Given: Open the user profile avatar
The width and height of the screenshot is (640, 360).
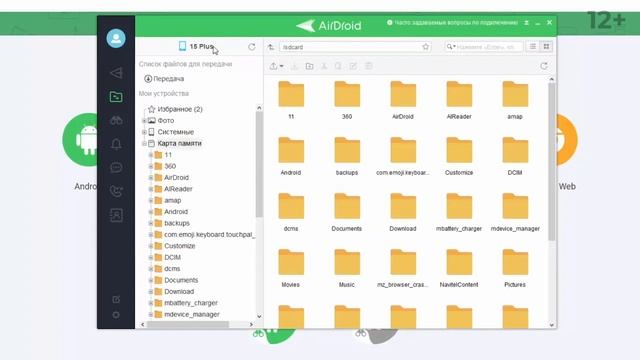Looking at the screenshot, I should [x=116, y=38].
